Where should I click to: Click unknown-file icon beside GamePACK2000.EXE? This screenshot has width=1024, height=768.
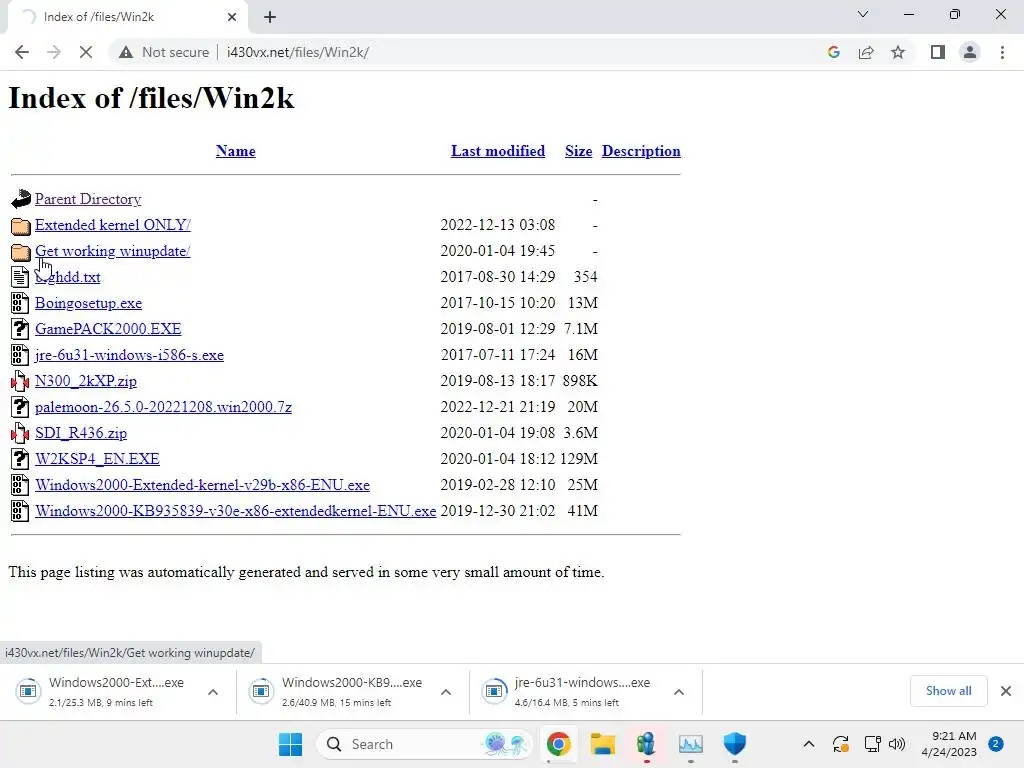point(20,328)
